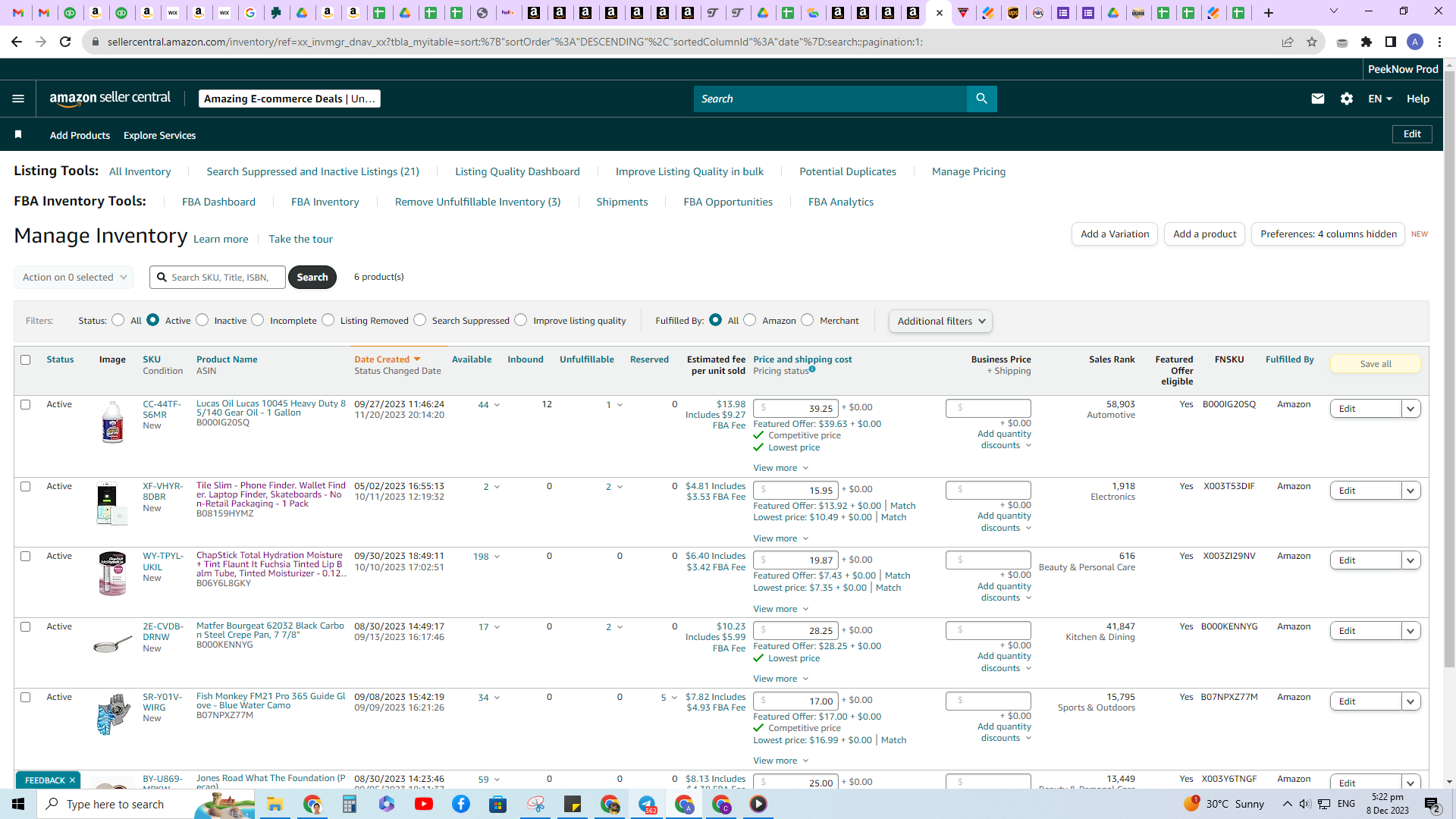Open the Listing Quality Dashboard
The height and width of the screenshot is (819, 1456).
(517, 171)
